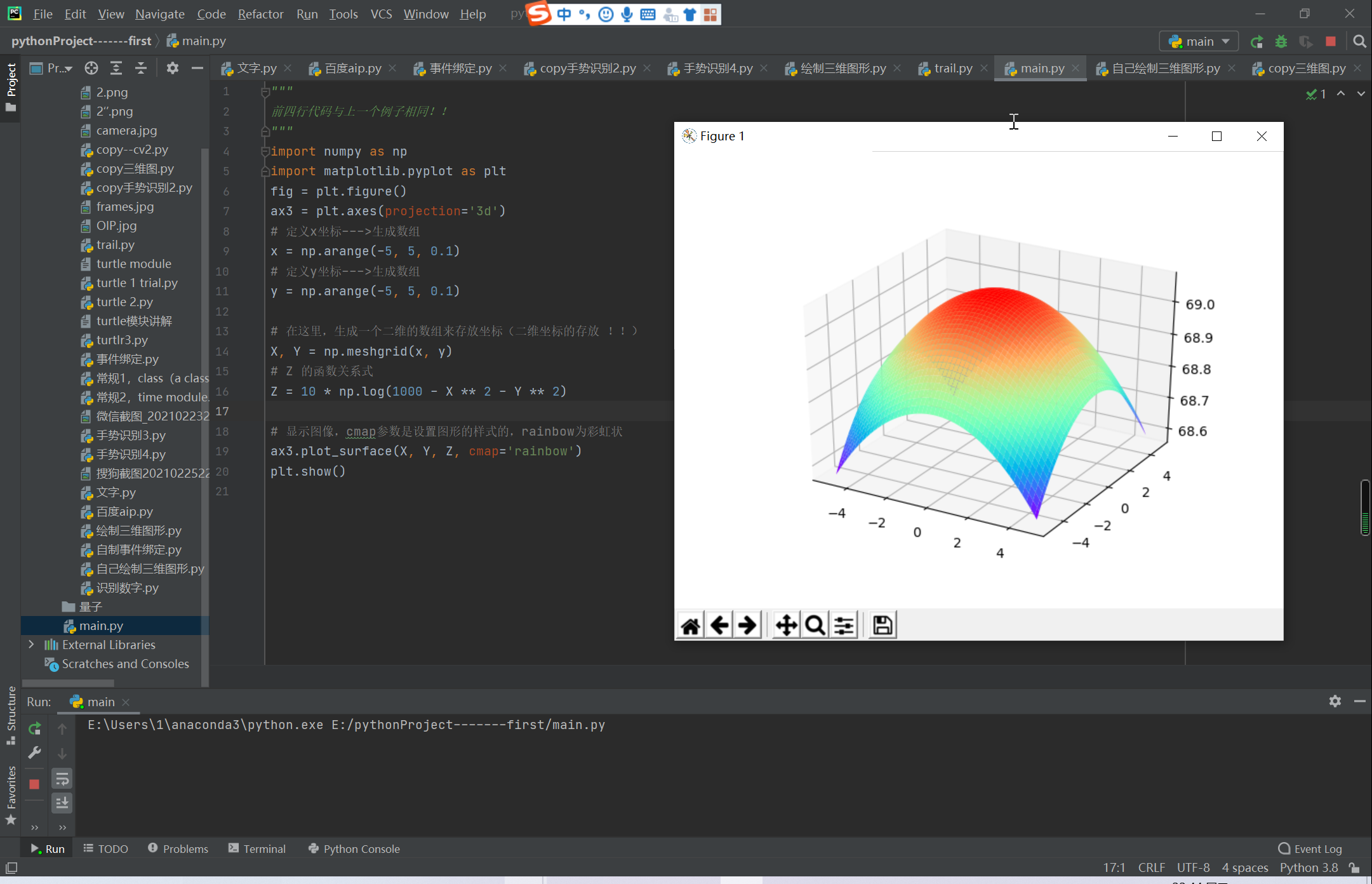1372x884 pixels.
Task: Switch to the trail.py editor tab
Action: 952,68
